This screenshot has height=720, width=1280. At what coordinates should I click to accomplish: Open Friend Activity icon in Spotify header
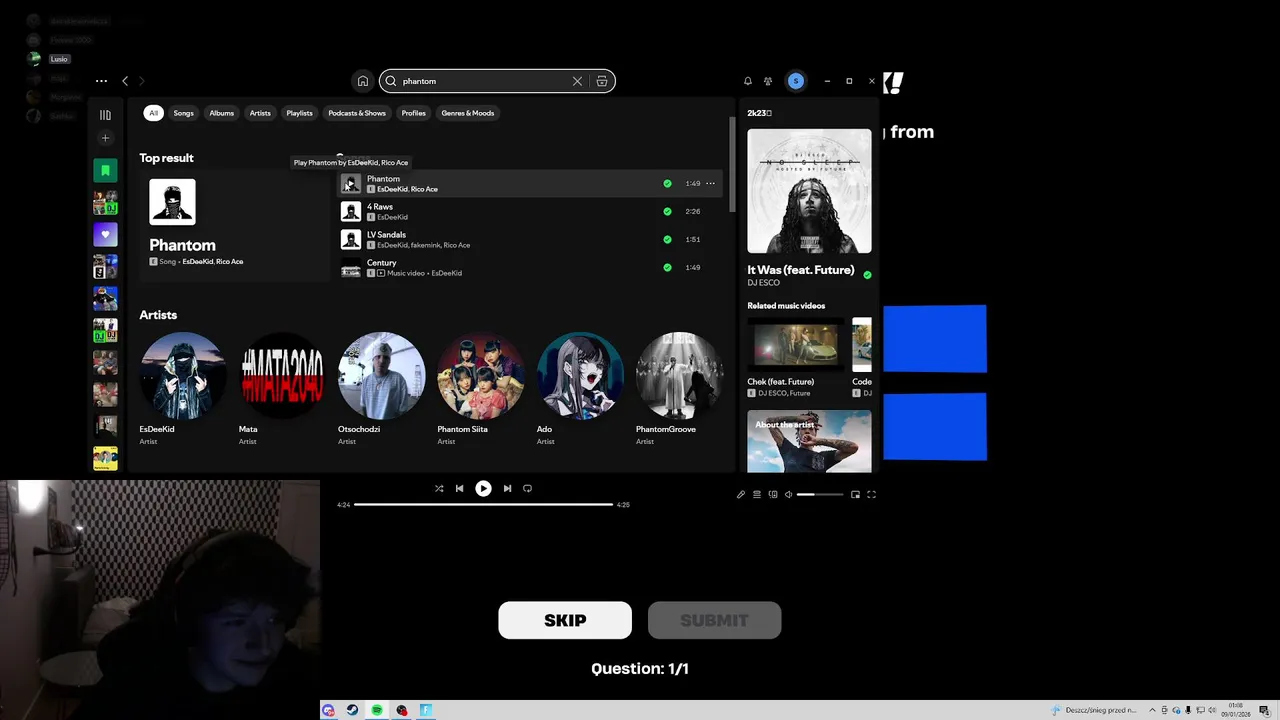(768, 81)
